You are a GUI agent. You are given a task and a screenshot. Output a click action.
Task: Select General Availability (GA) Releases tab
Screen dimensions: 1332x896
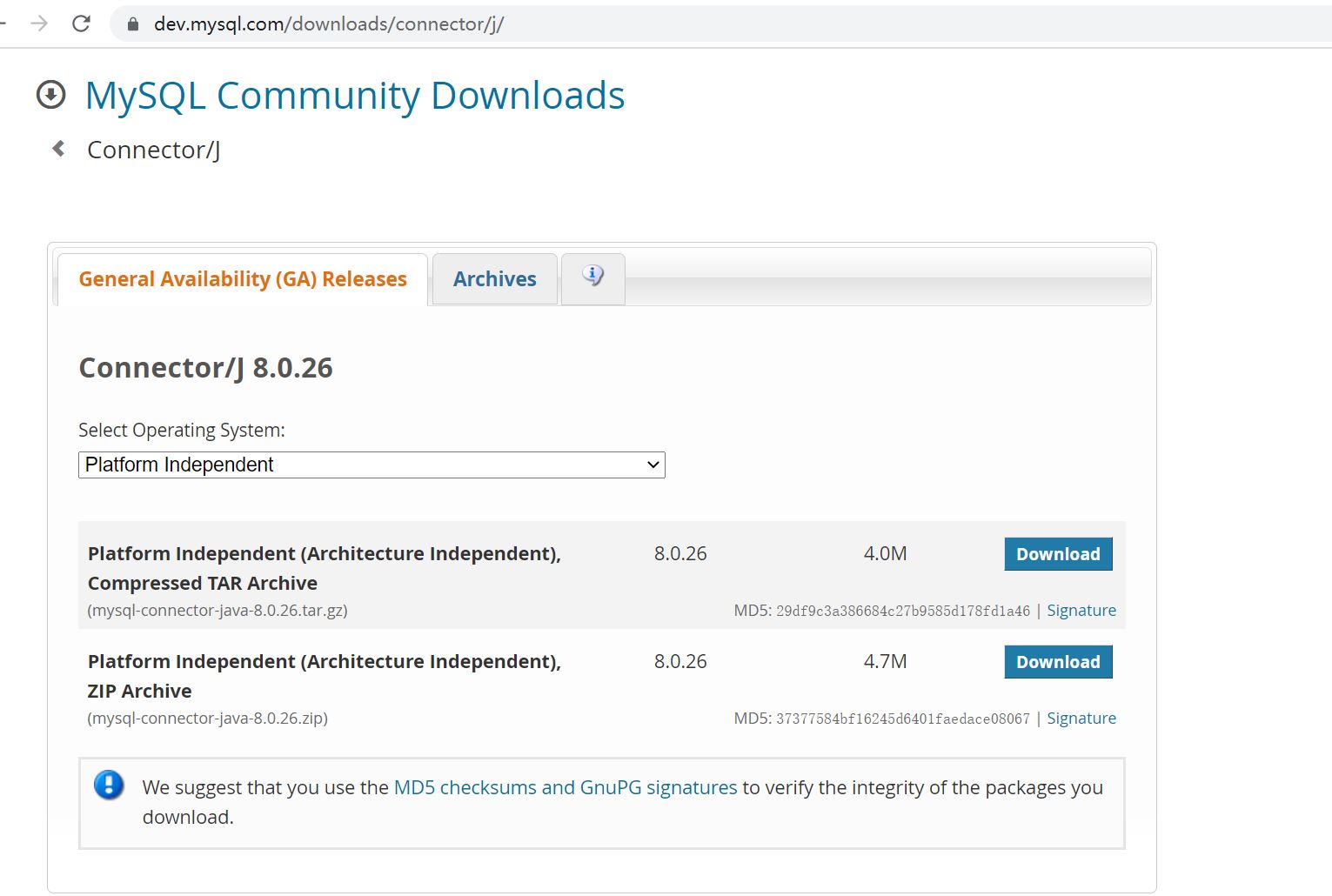(x=243, y=279)
